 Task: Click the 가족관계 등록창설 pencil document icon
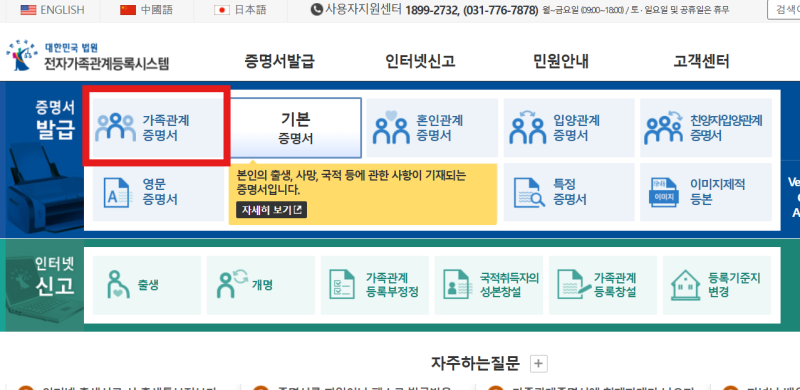(573, 285)
